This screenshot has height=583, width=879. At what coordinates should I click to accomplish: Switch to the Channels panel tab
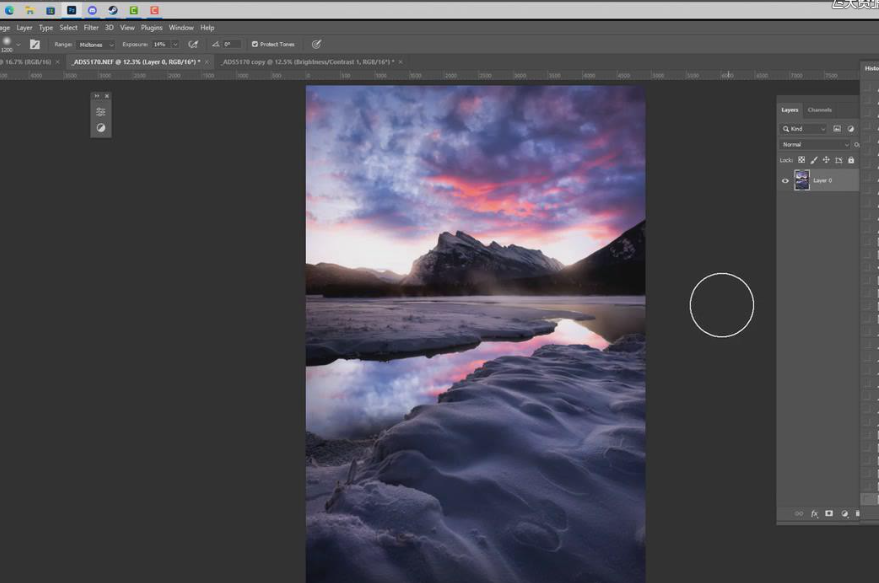click(820, 110)
